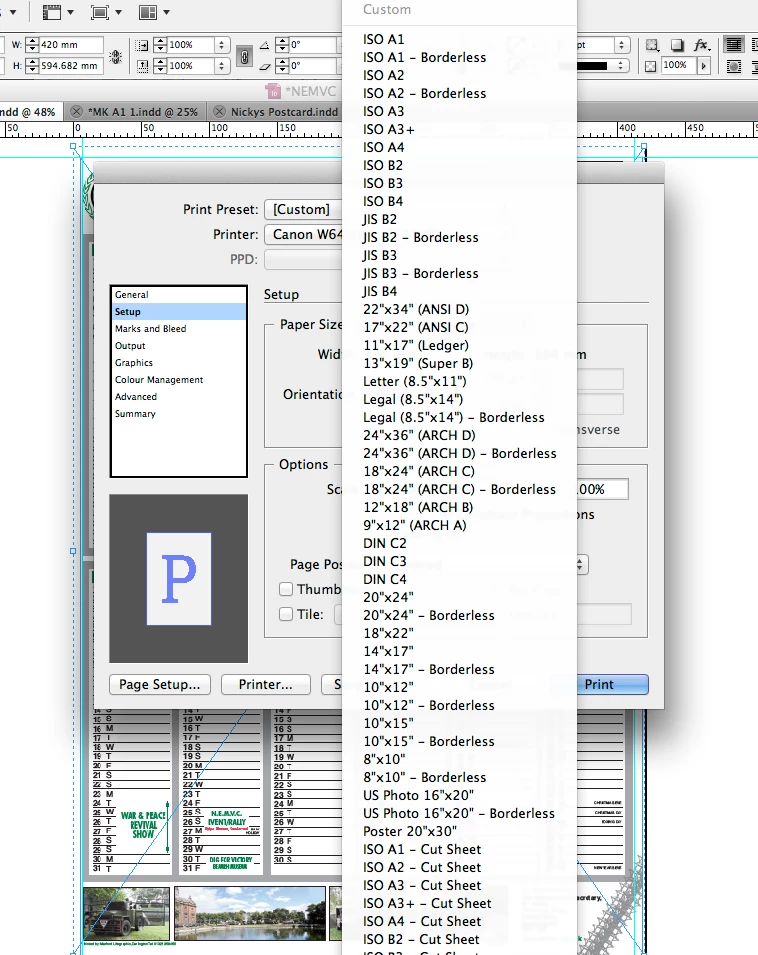This screenshot has height=955, width=758.
Task: Close the MK A1 1.indd tab using its X
Action: pyautogui.click(x=76, y=112)
